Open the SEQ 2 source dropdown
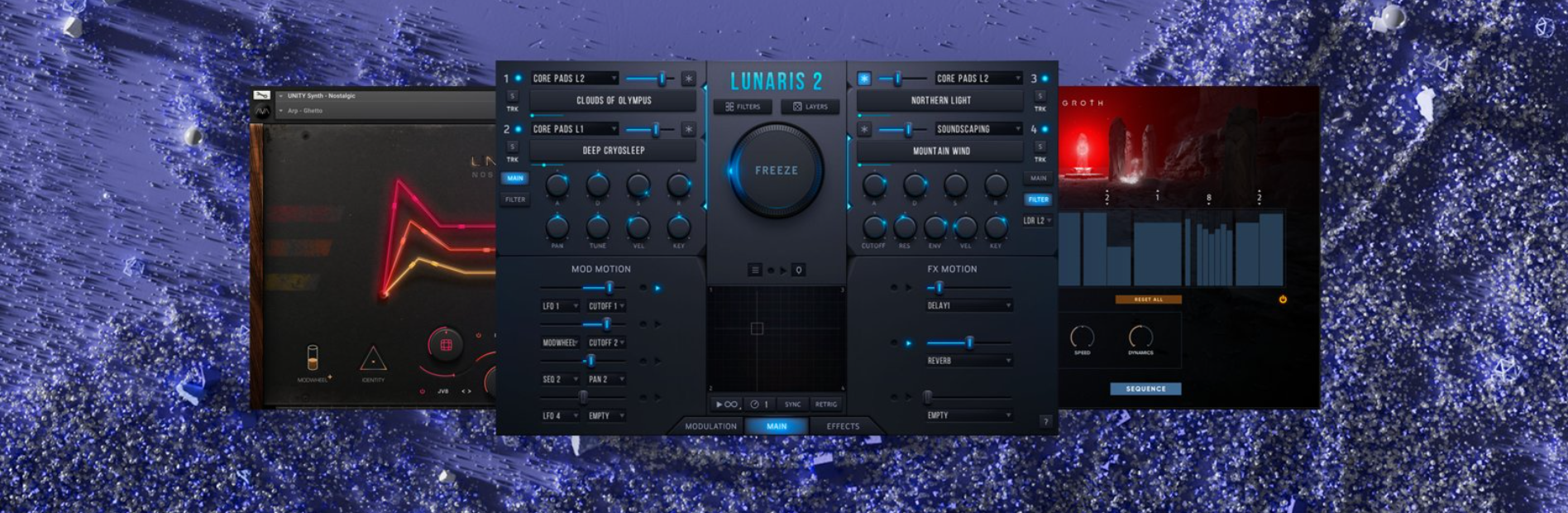This screenshot has height=513, width=1568. click(560, 379)
